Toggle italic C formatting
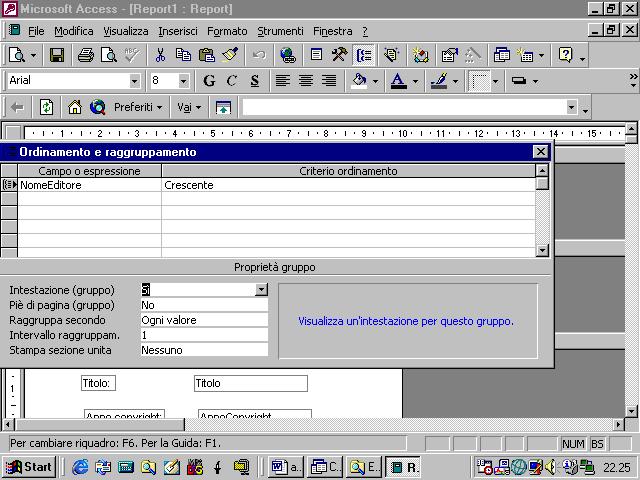 point(231,81)
